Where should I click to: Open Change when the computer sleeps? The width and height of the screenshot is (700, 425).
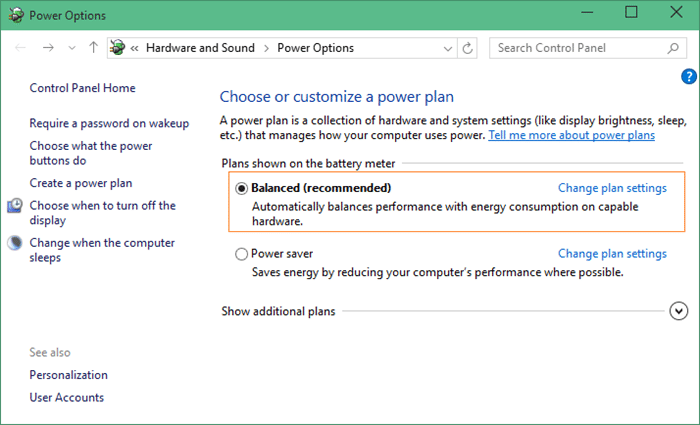(102, 250)
